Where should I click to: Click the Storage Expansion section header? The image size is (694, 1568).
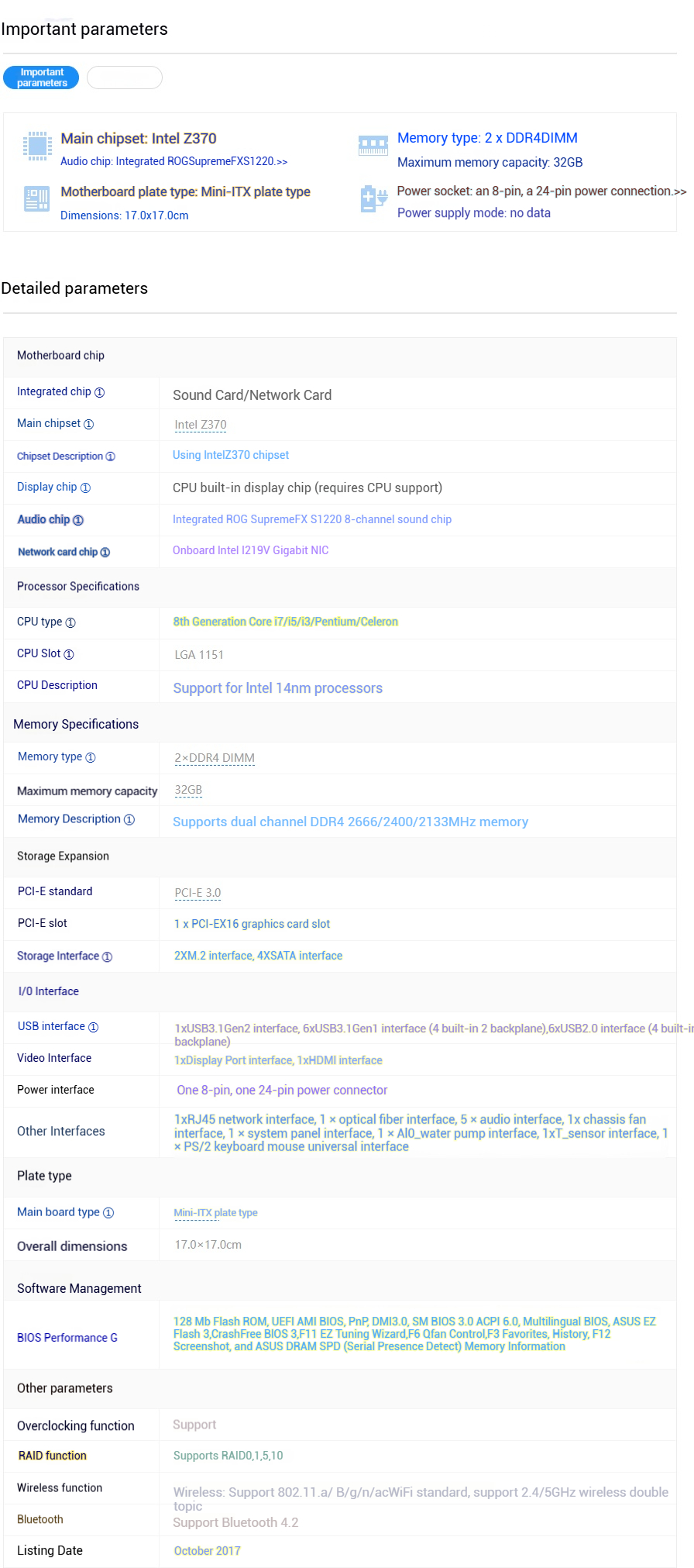64,856
